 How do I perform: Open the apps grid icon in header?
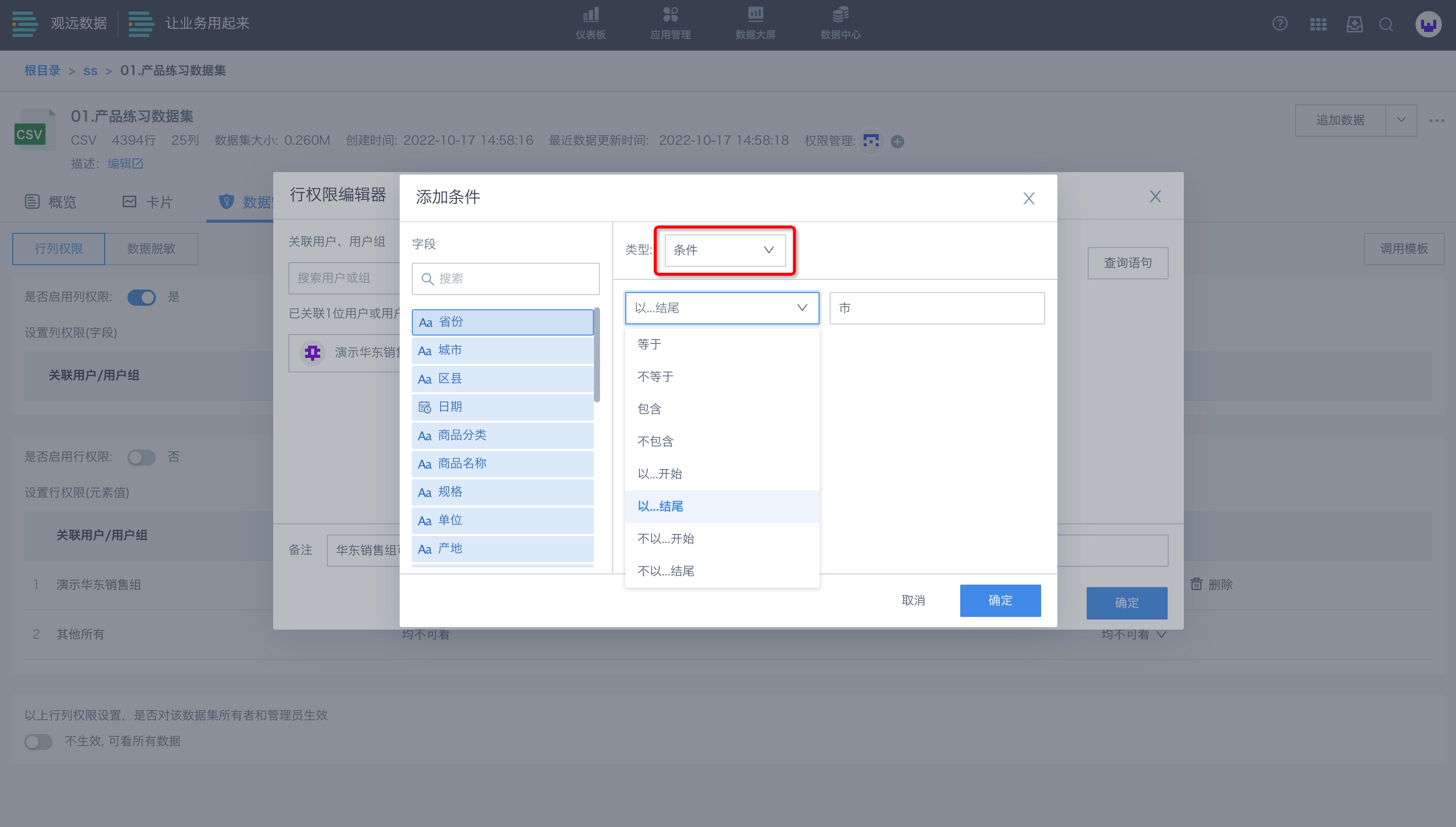pos(1318,24)
